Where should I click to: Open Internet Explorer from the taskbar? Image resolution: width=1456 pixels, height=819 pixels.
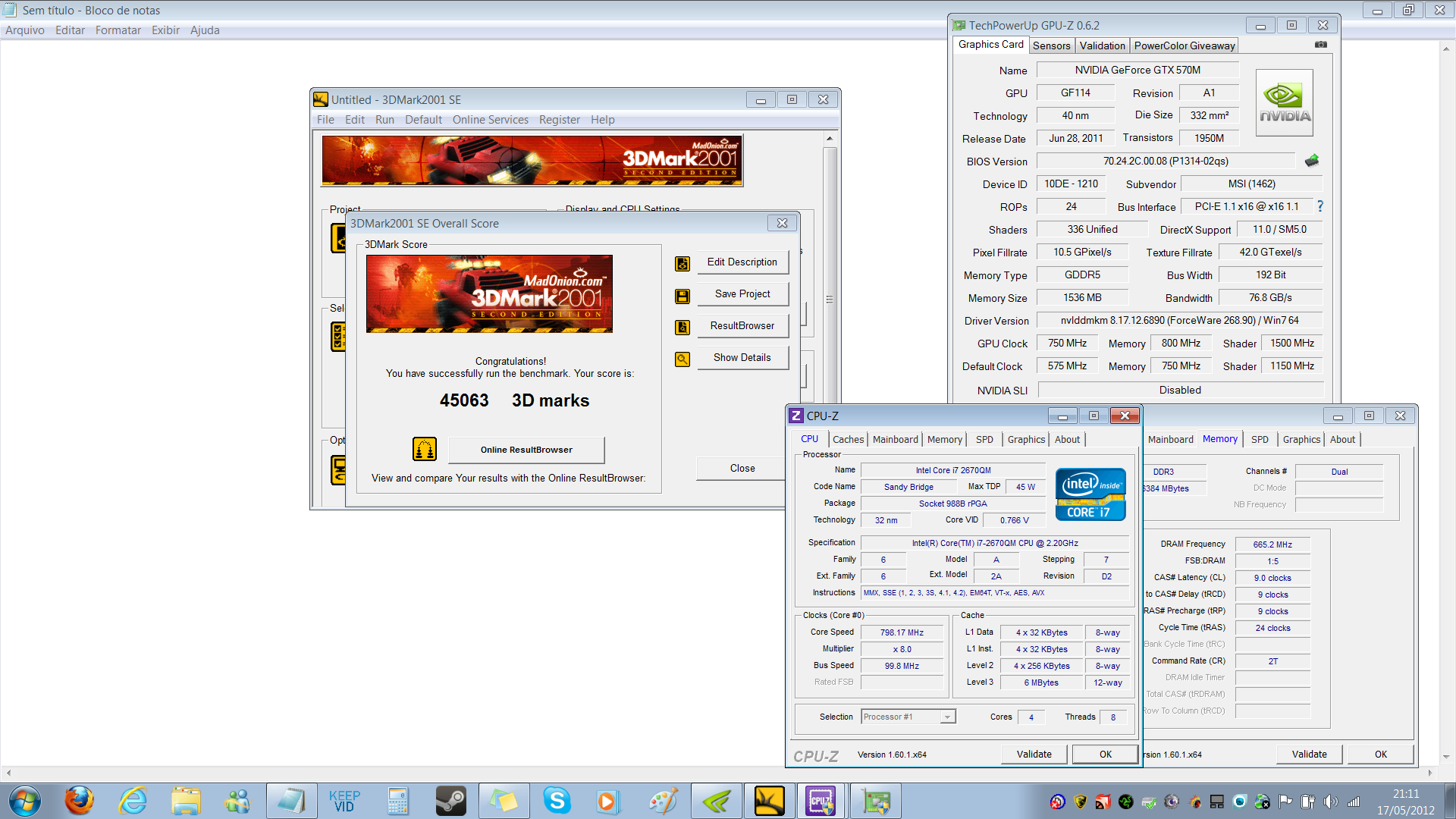point(133,801)
